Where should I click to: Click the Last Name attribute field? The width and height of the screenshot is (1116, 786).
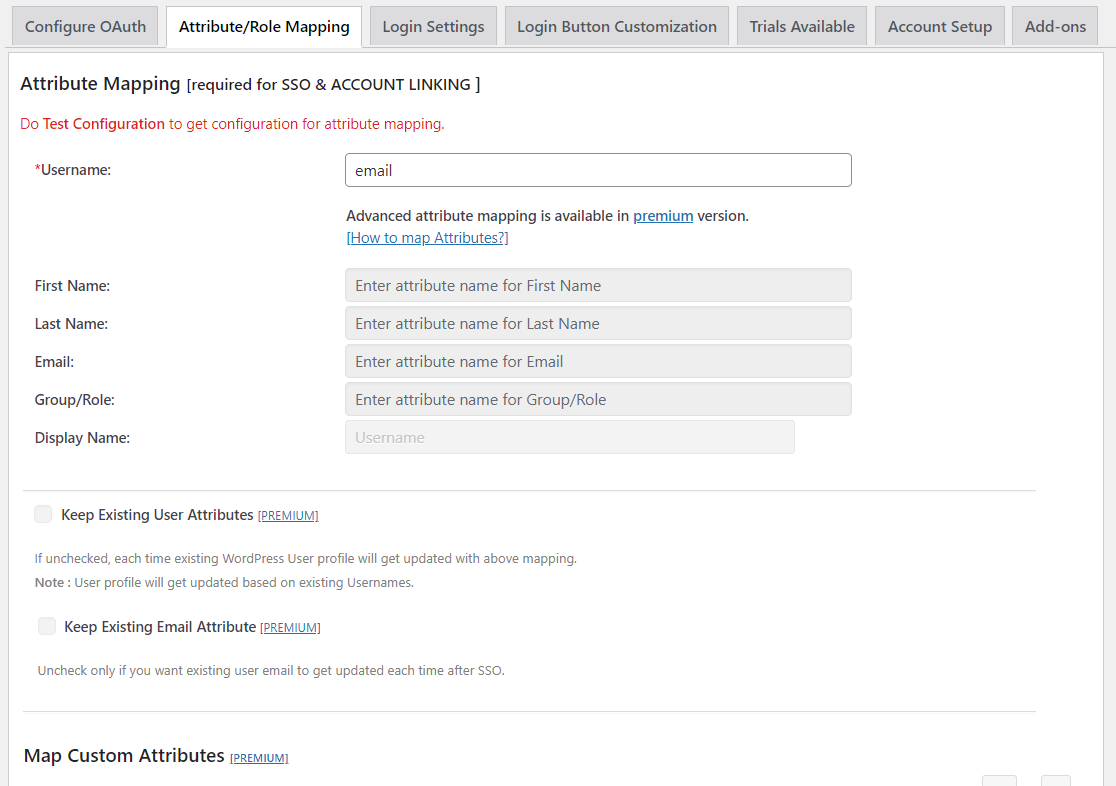click(x=598, y=323)
